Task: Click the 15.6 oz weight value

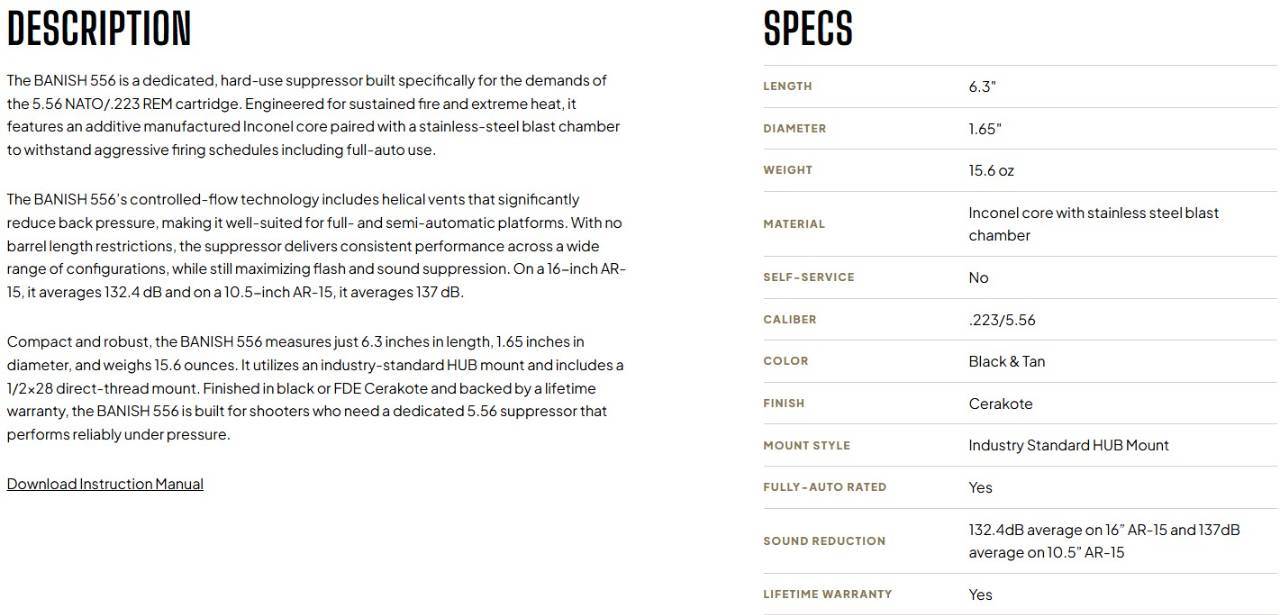Action: point(990,171)
